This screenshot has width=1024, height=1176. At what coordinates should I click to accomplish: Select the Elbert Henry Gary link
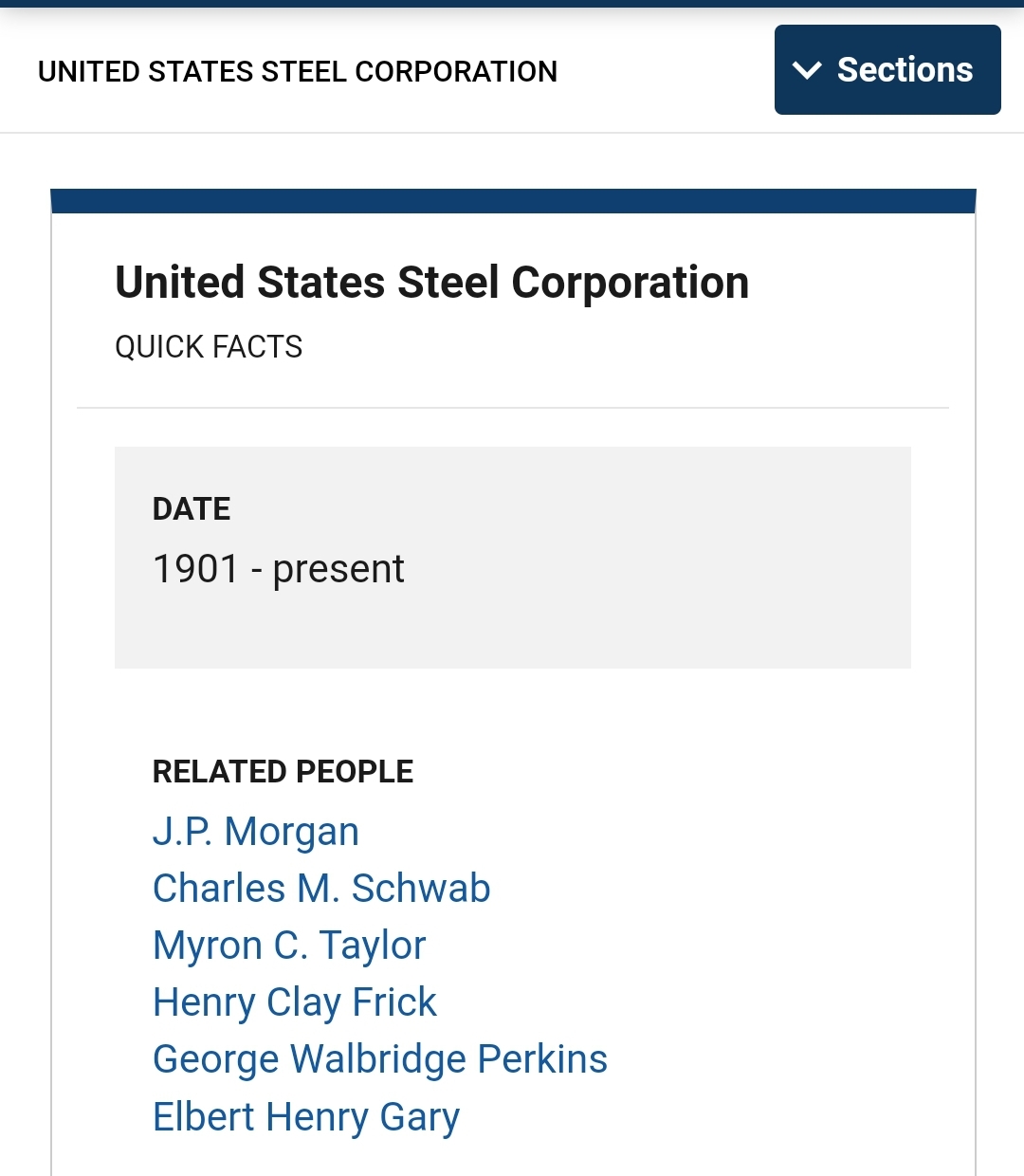[306, 1117]
